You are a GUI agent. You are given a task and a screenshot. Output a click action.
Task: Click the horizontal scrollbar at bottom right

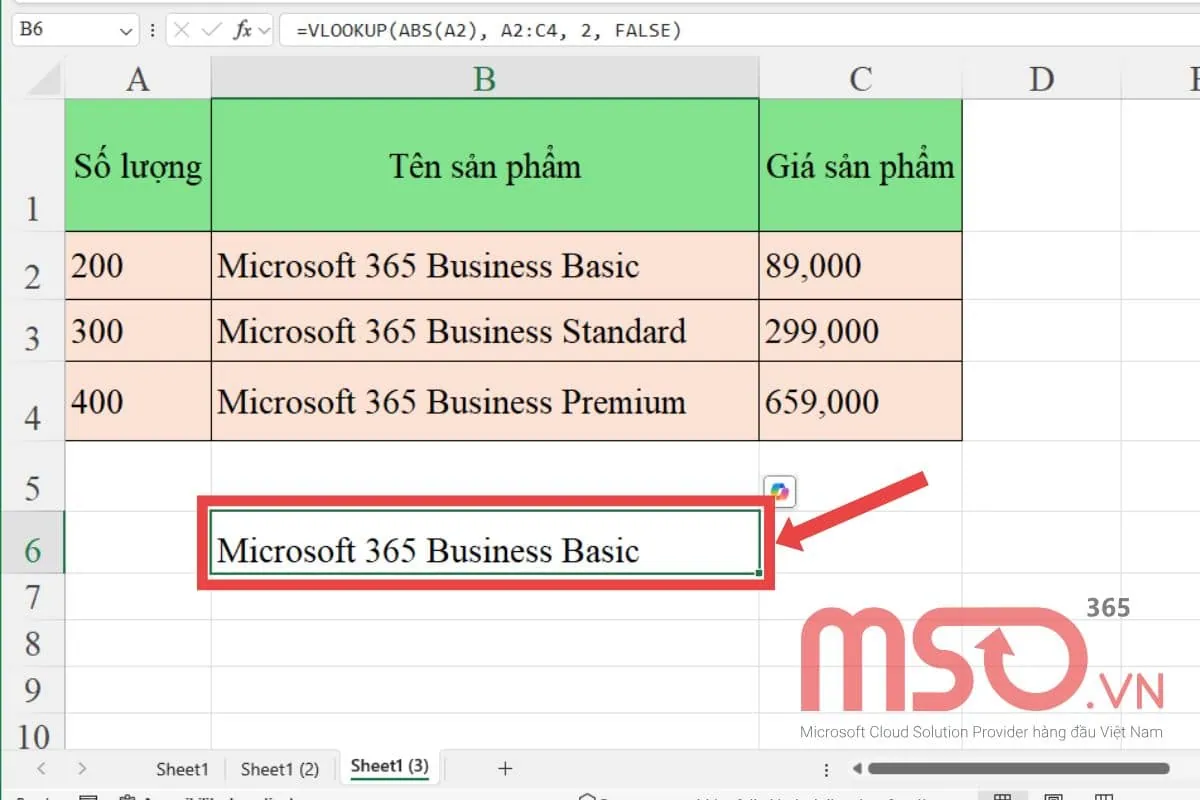pos(1020,769)
